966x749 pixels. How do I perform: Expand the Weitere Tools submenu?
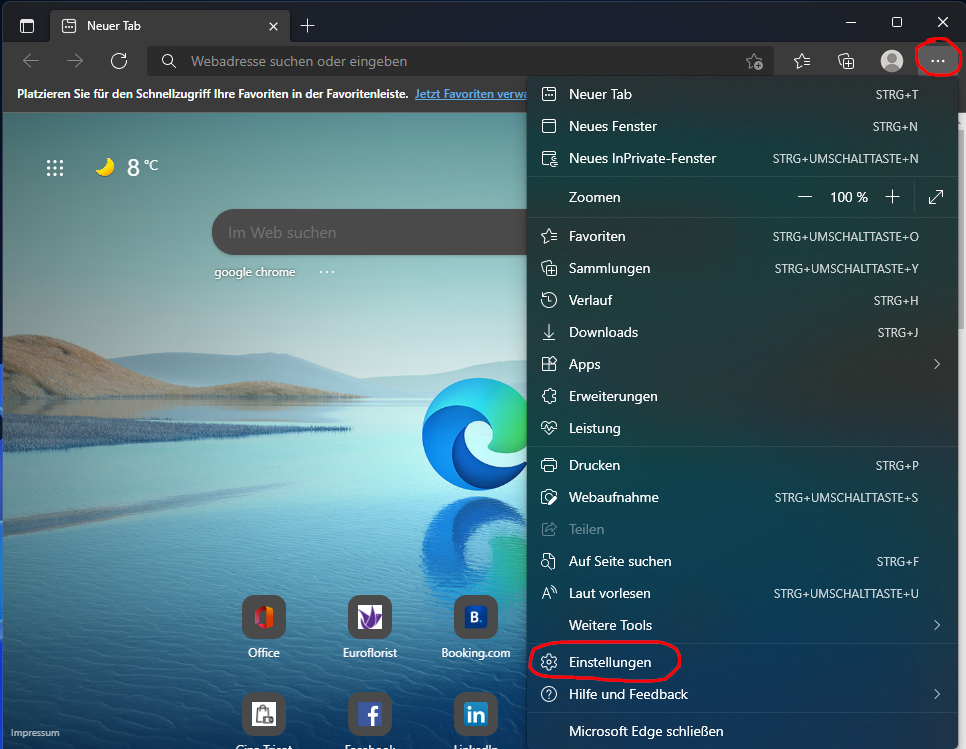[x=936, y=625]
